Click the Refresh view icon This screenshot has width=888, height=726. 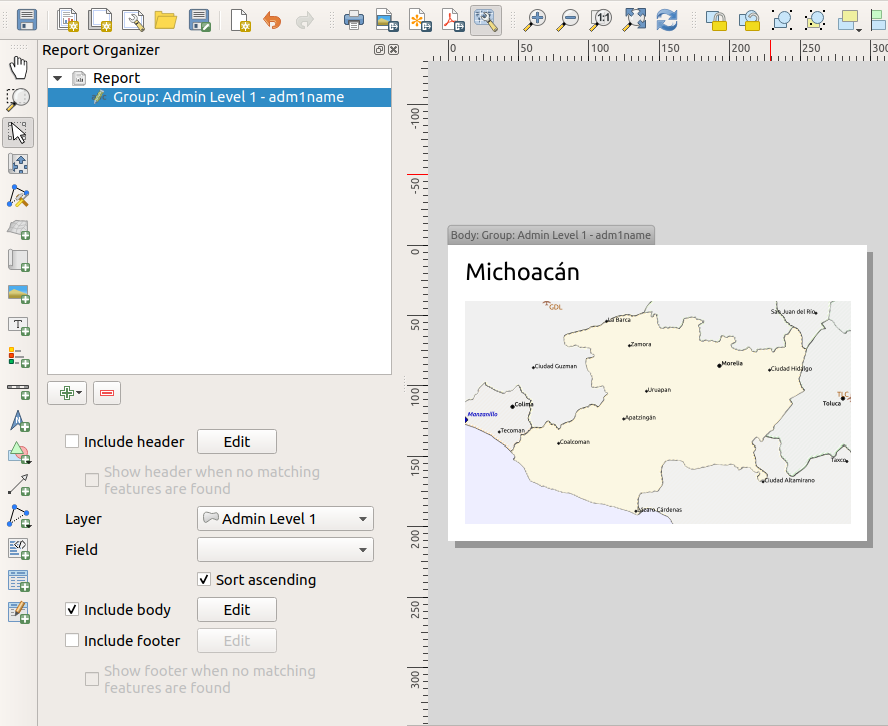click(667, 19)
